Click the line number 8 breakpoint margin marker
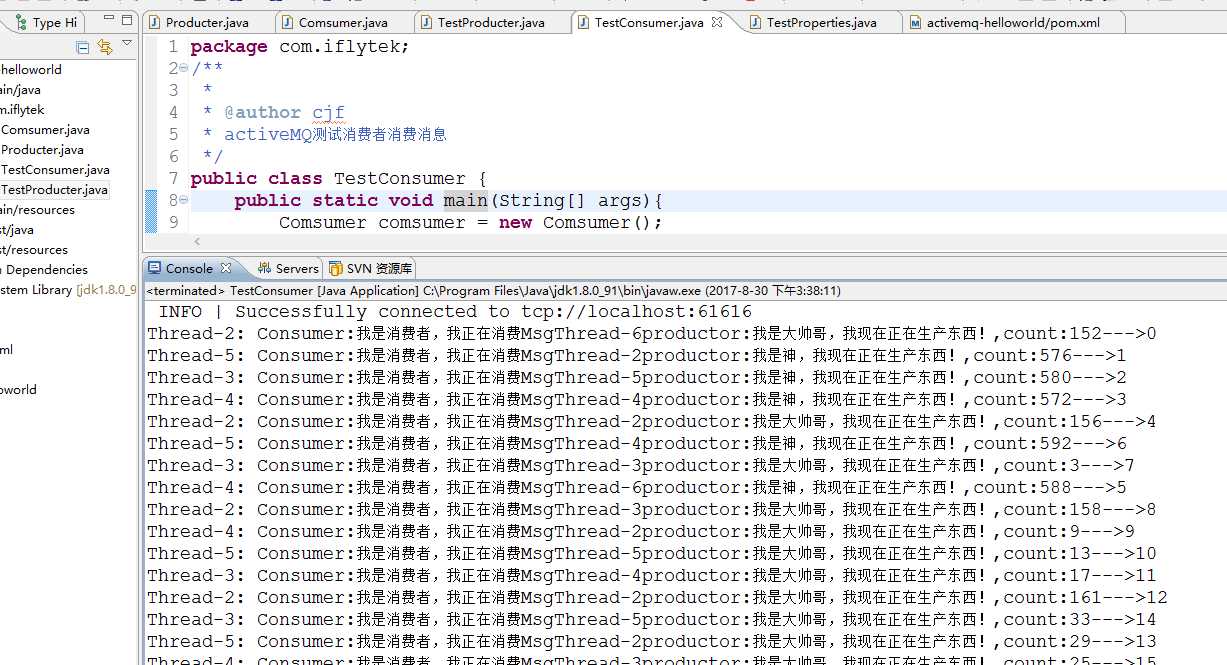Screen dimensions: 1227x665 151,200
